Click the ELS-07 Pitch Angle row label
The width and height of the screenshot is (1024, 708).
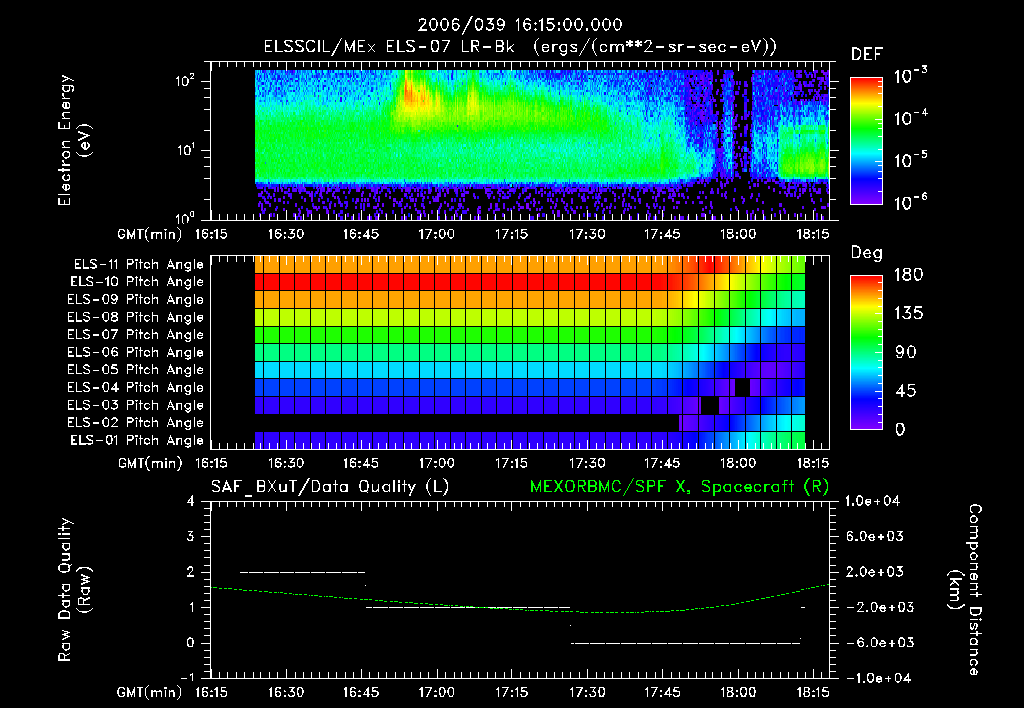pos(136,335)
